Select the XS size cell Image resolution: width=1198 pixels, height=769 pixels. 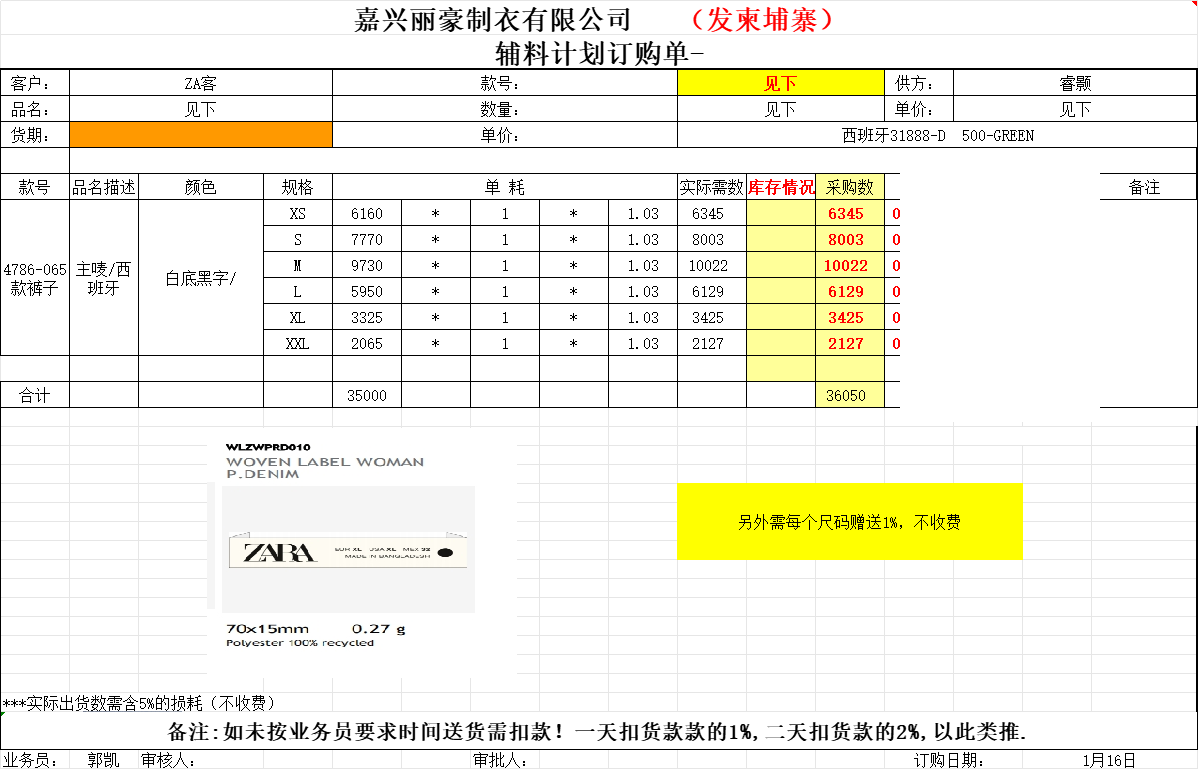(298, 214)
